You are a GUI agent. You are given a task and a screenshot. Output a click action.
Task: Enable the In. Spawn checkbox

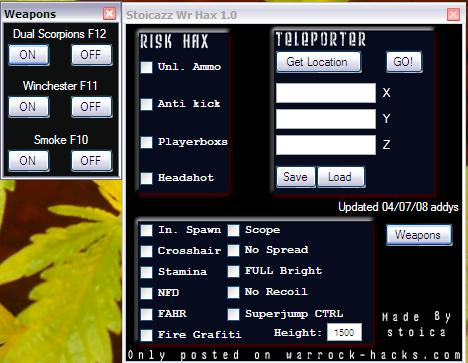pyautogui.click(x=146, y=230)
